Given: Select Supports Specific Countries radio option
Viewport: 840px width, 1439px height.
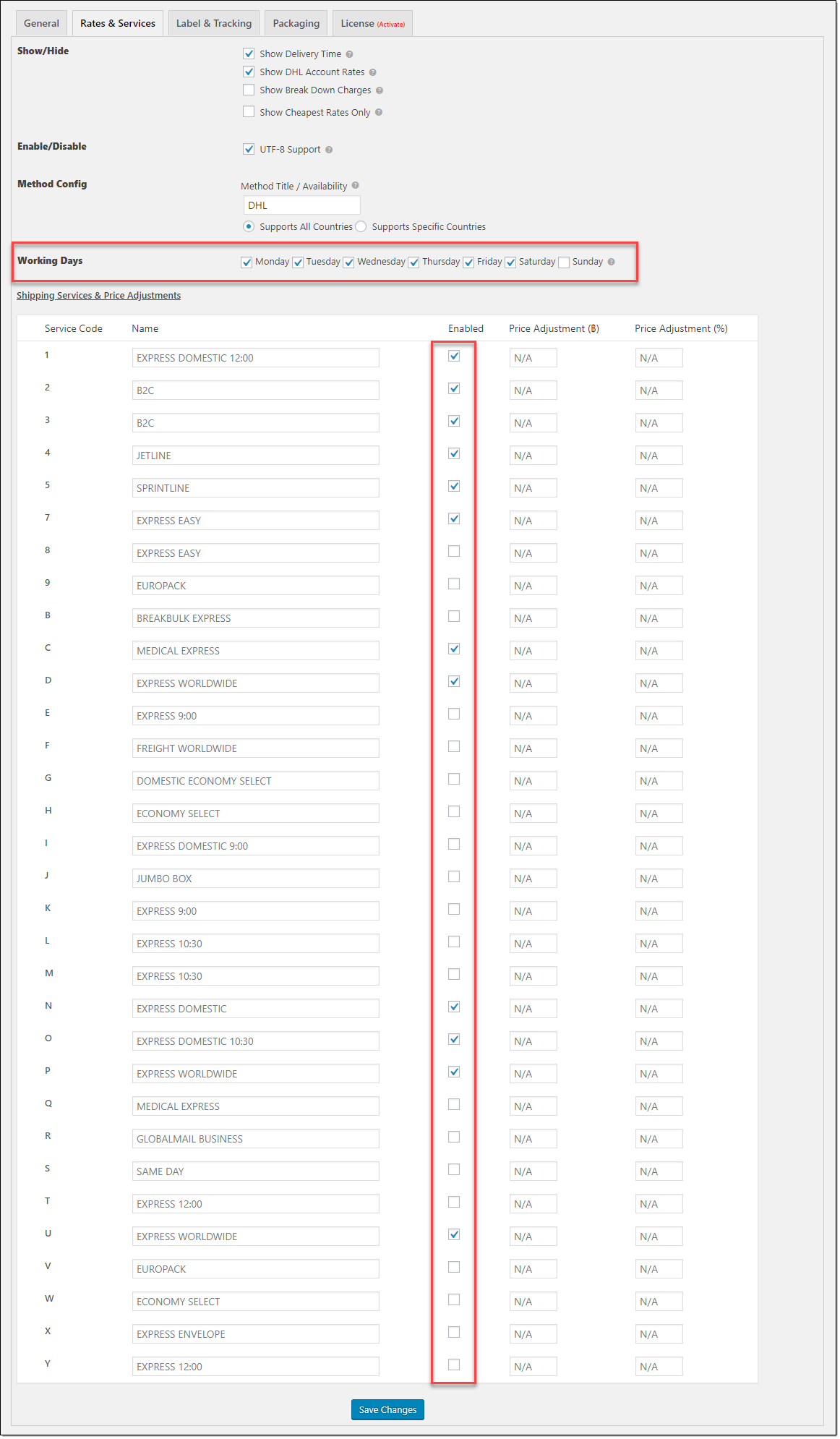Looking at the screenshot, I should point(361,226).
